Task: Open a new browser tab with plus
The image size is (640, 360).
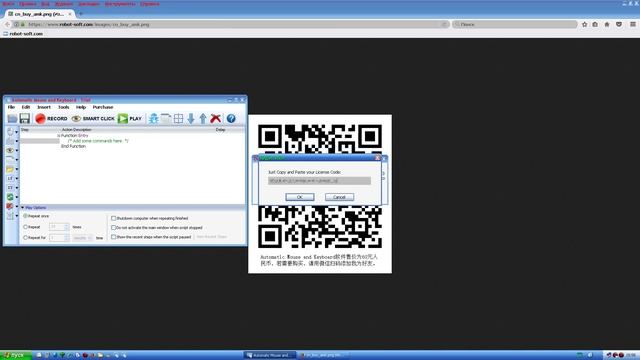Action: coord(81,14)
